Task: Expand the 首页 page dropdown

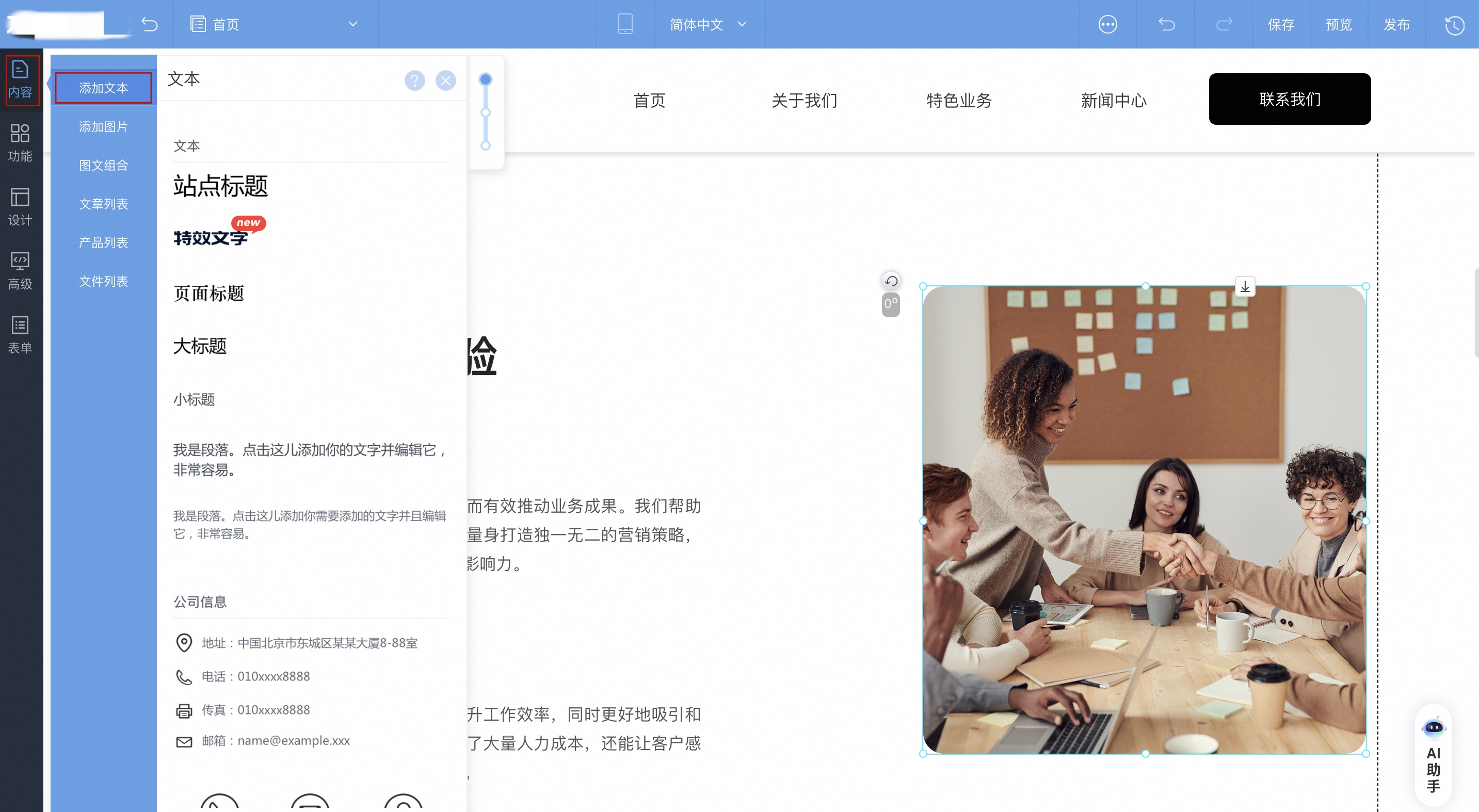Action: [x=352, y=24]
